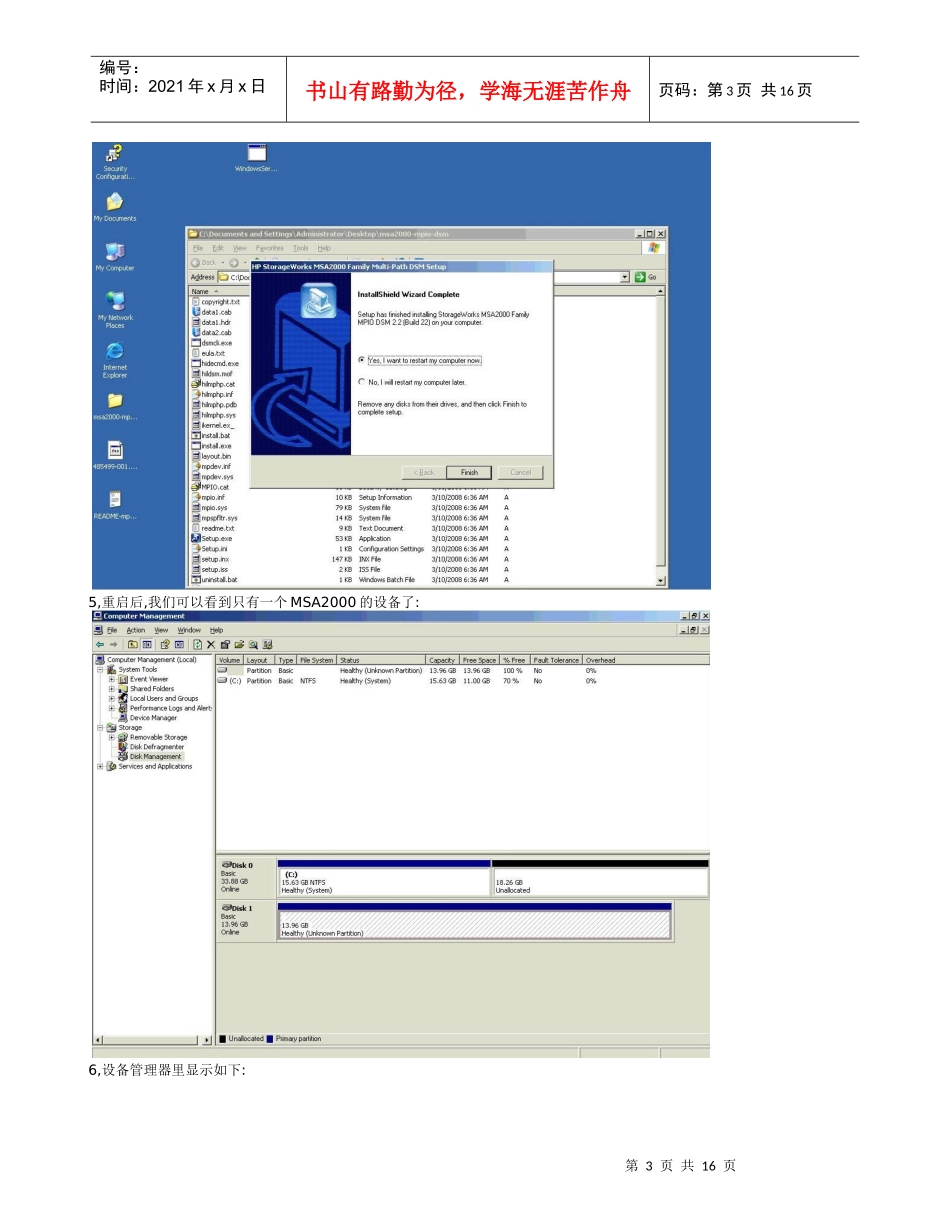Select the readme.txt file name
The height and width of the screenshot is (1230, 950).
coord(218,528)
